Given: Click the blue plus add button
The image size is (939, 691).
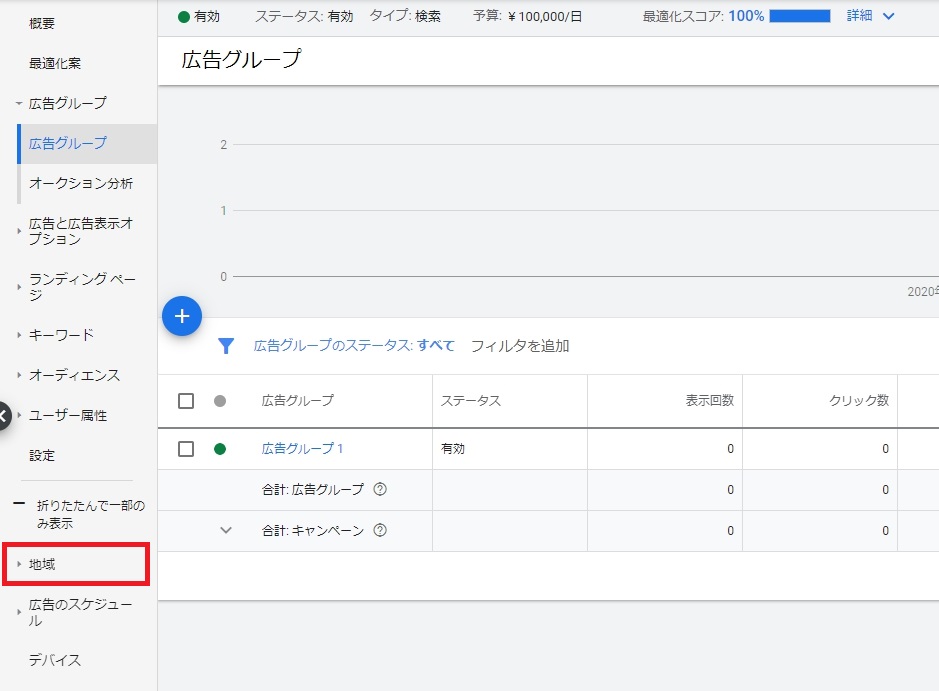Looking at the screenshot, I should [182, 316].
